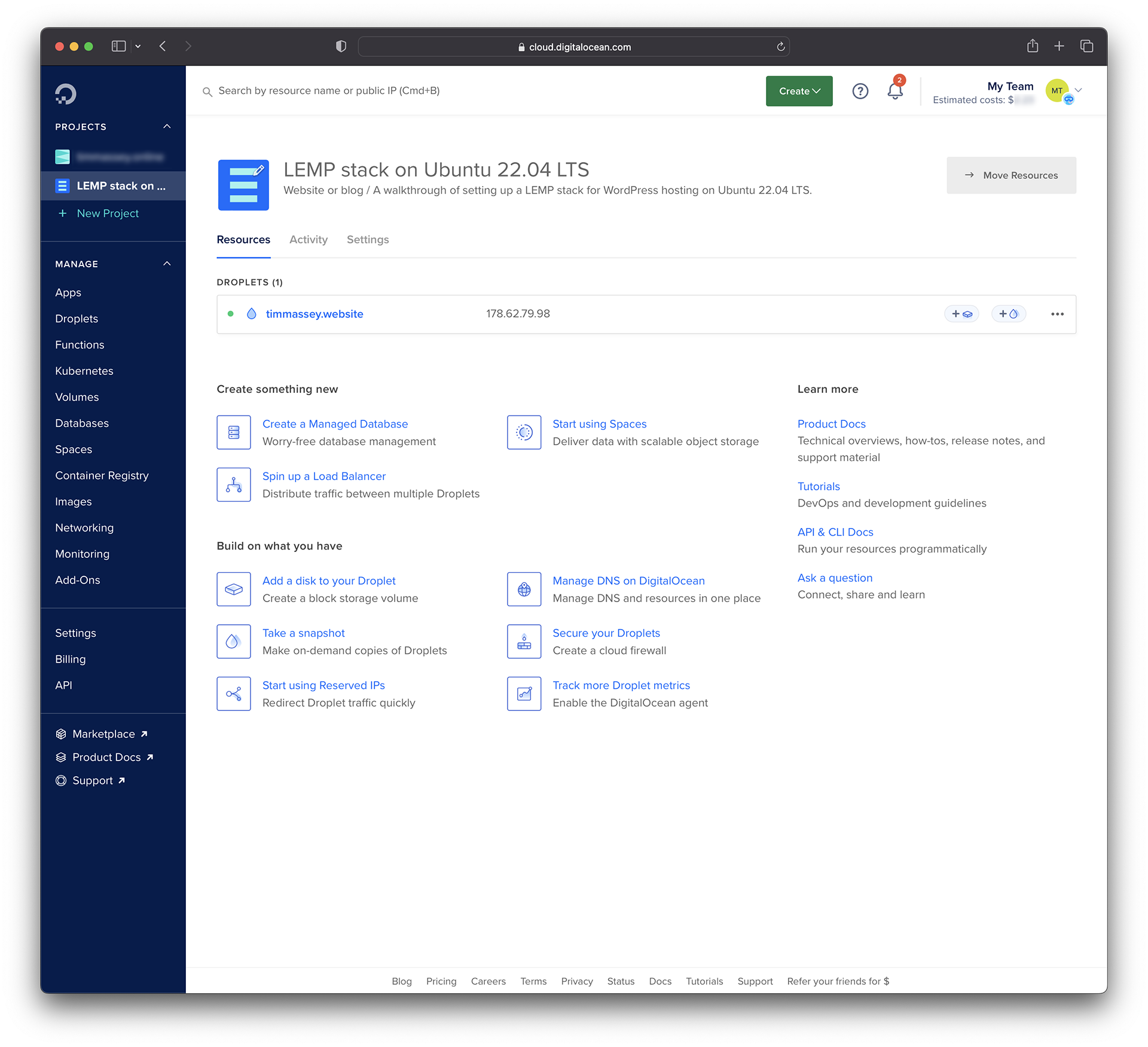Image resolution: width=1148 pixels, height=1047 pixels.
Task: Click the Tutorials link under Learn more
Action: click(x=819, y=487)
